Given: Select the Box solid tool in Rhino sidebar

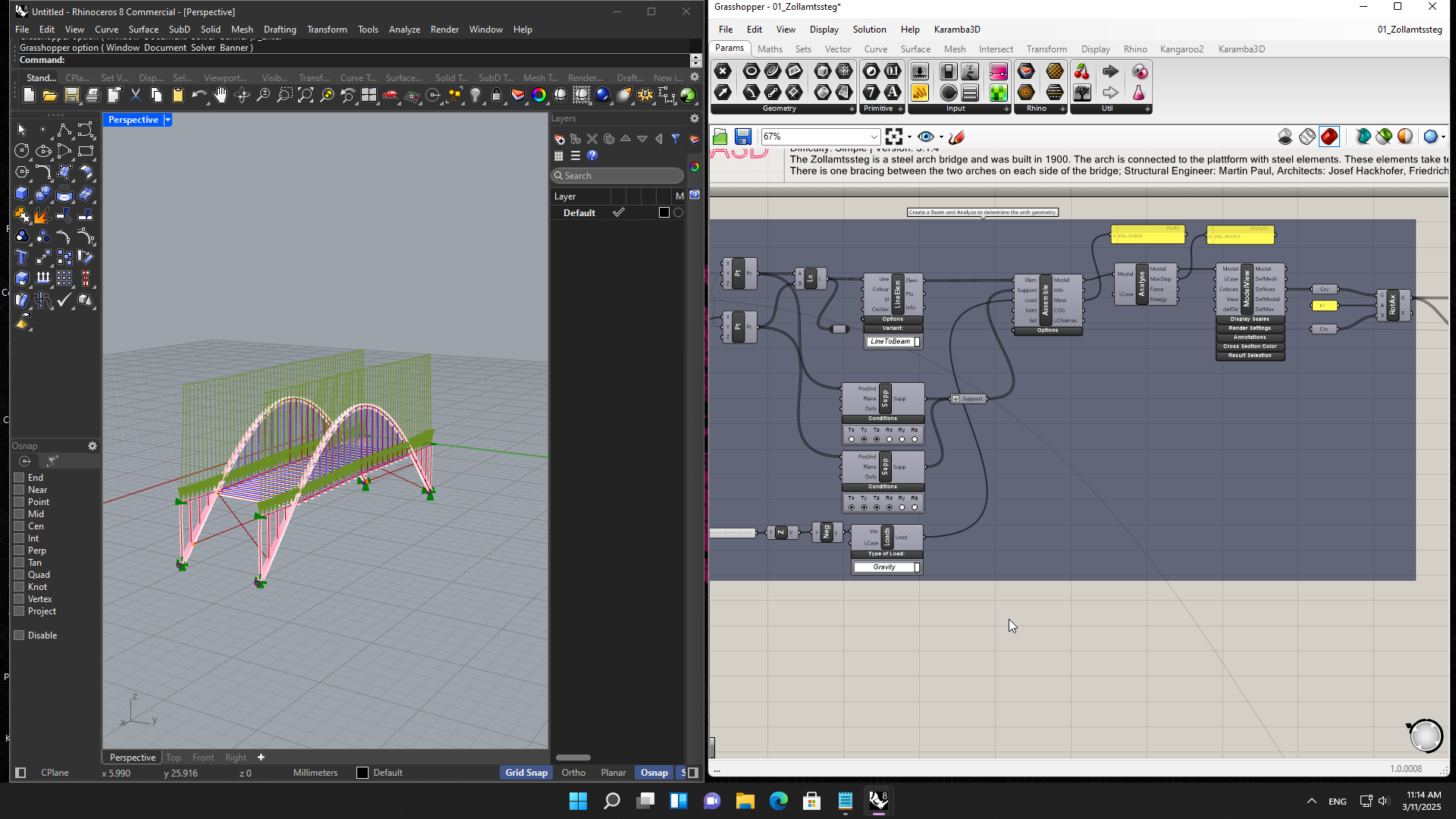Looking at the screenshot, I should coord(22,193).
